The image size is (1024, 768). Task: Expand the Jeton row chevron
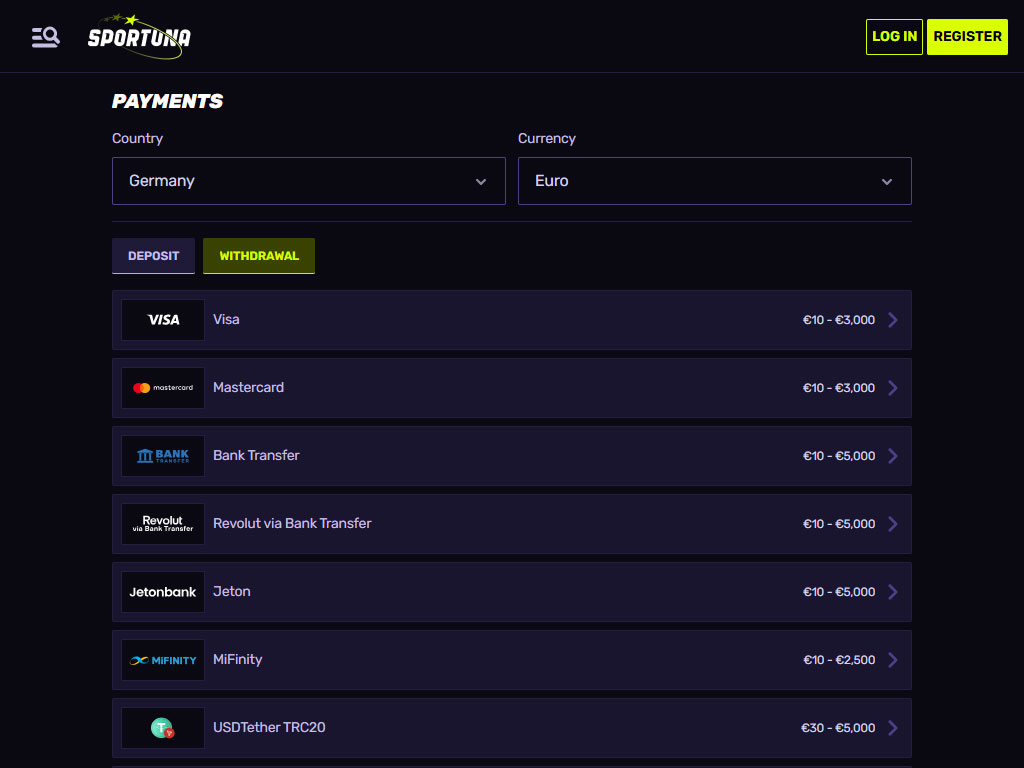coord(893,592)
